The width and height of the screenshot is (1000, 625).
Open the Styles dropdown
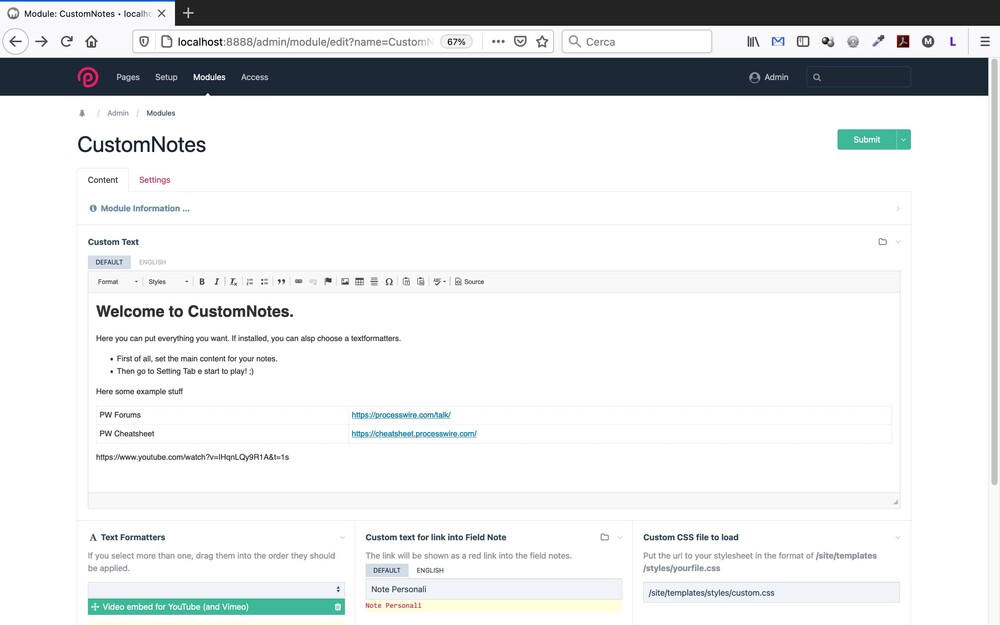point(167,282)
